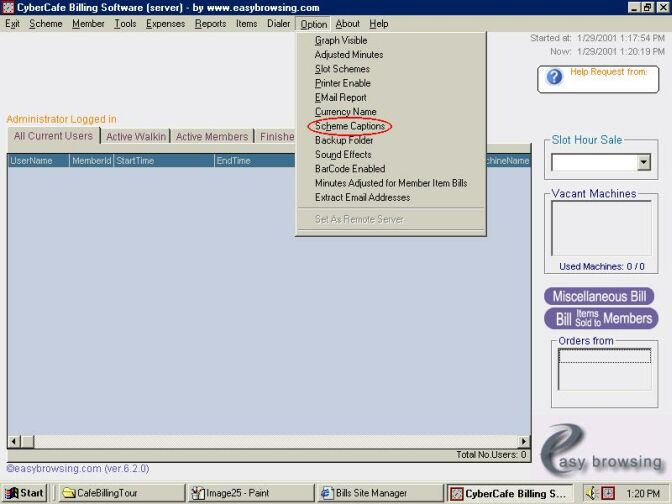
Task: Click the Help Request question mark icon
Action: [x=555, y=77]
